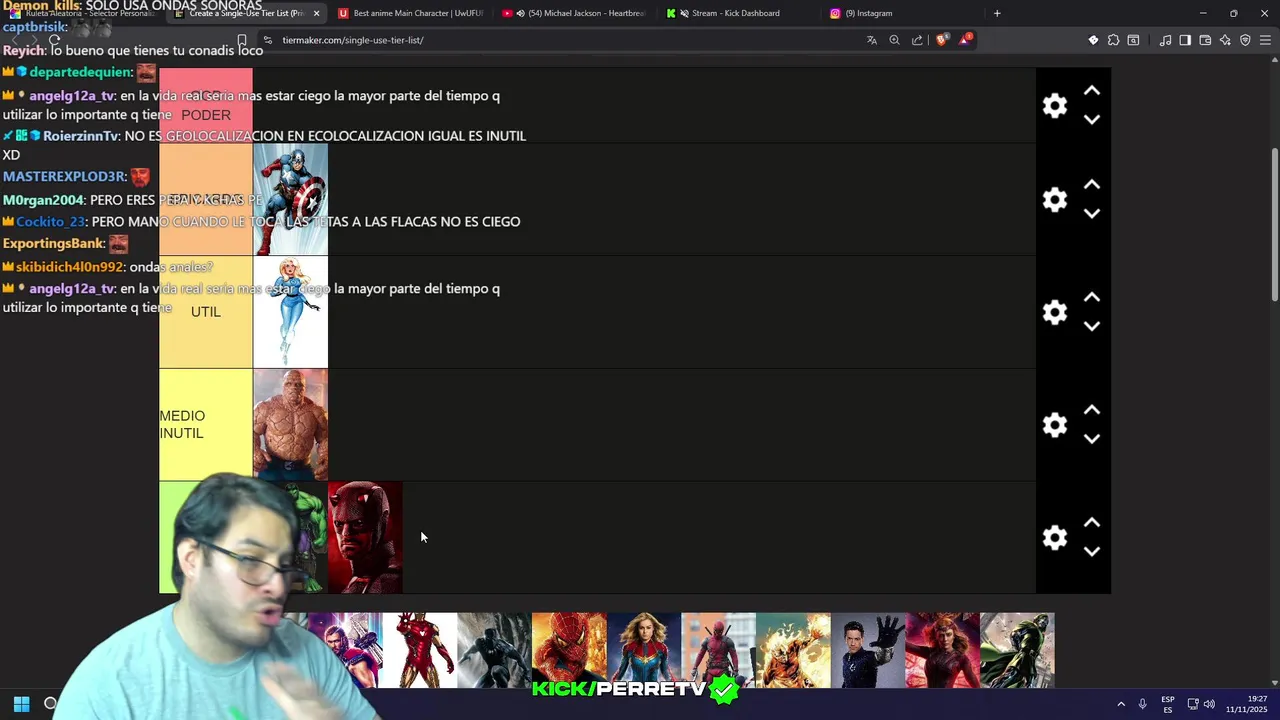Pick the Thor image from the tray

(x=345, y=650)
